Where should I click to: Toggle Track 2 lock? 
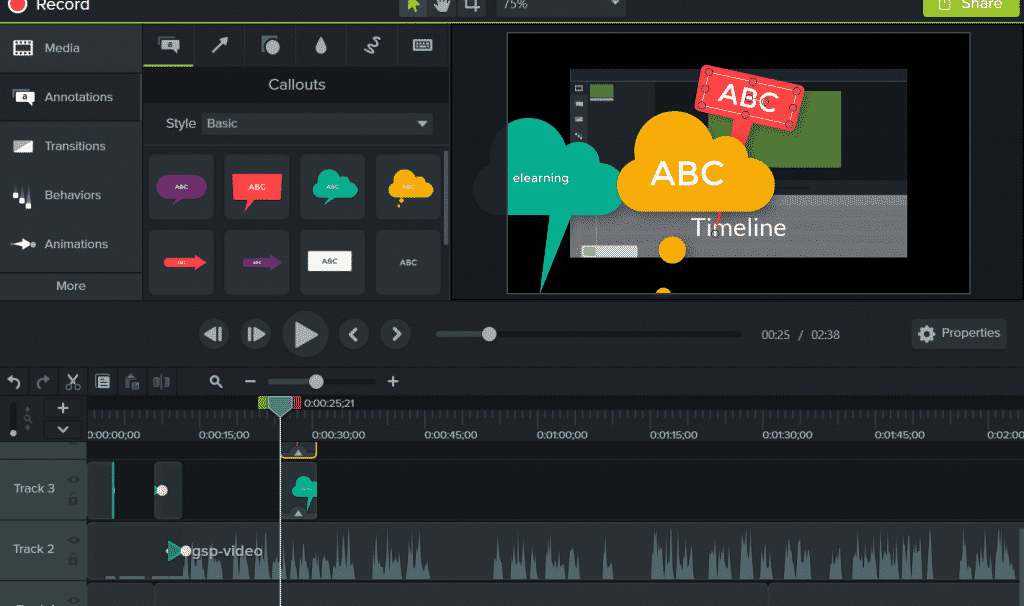click(73, 560)
